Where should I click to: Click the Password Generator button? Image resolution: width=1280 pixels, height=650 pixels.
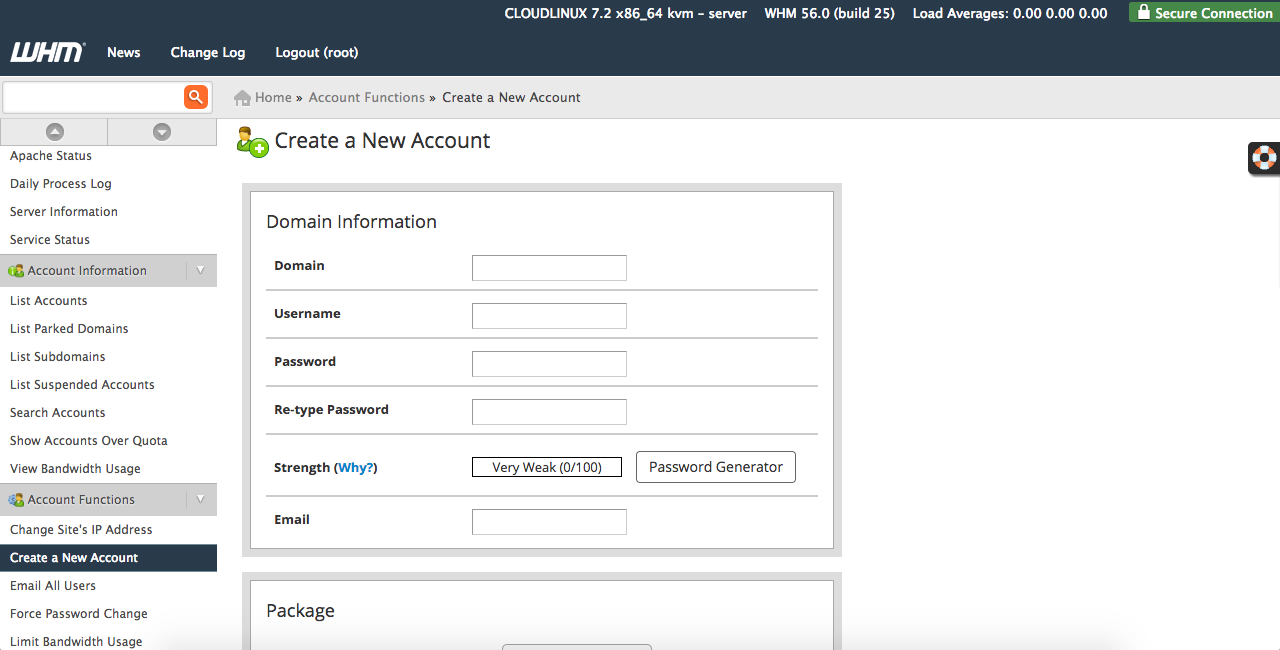click(715, 467)
